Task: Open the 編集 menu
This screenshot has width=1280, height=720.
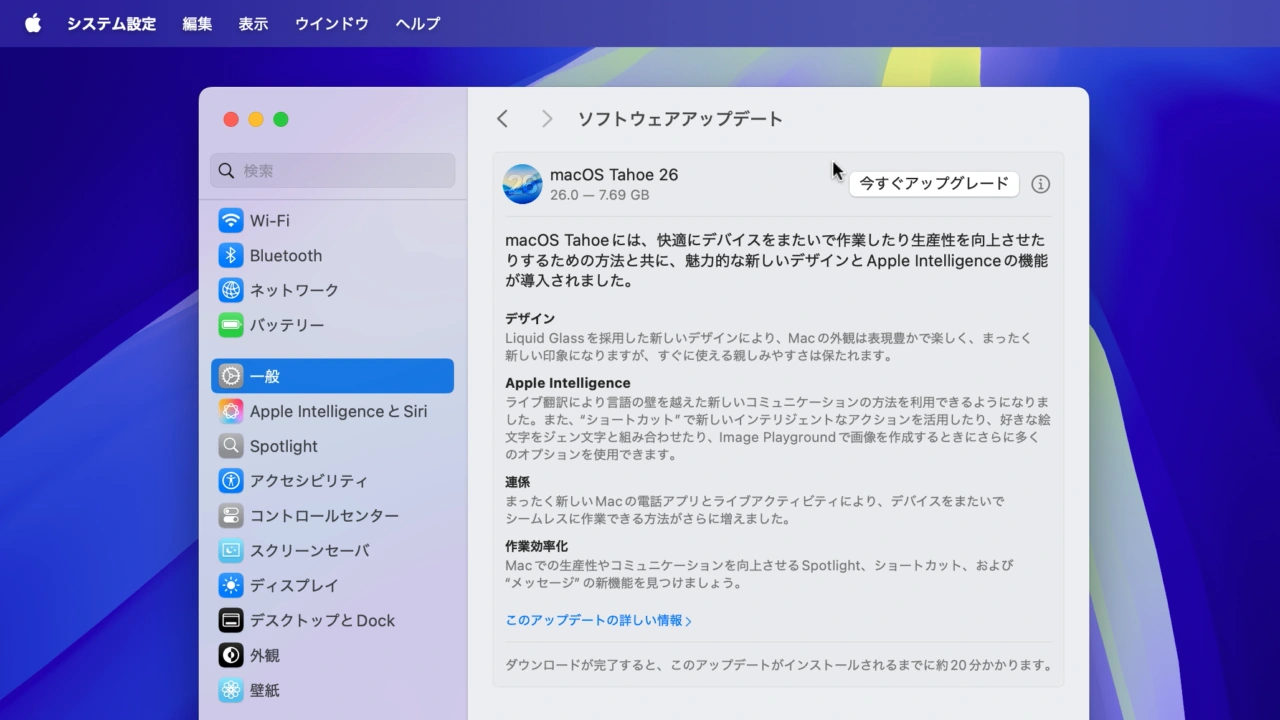Action: tap(197, 23)
